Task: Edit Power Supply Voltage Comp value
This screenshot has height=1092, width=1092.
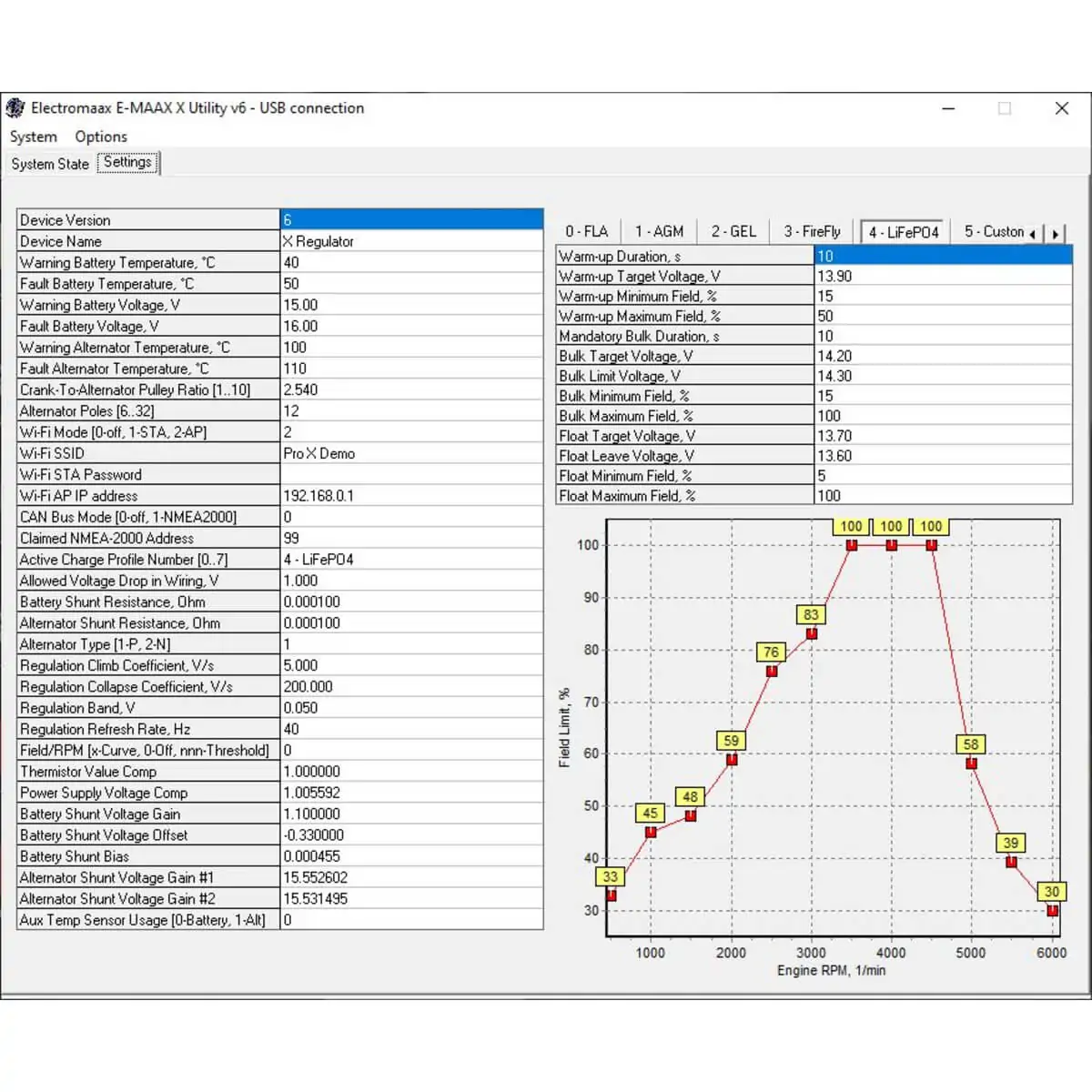Action: [411, 793]
